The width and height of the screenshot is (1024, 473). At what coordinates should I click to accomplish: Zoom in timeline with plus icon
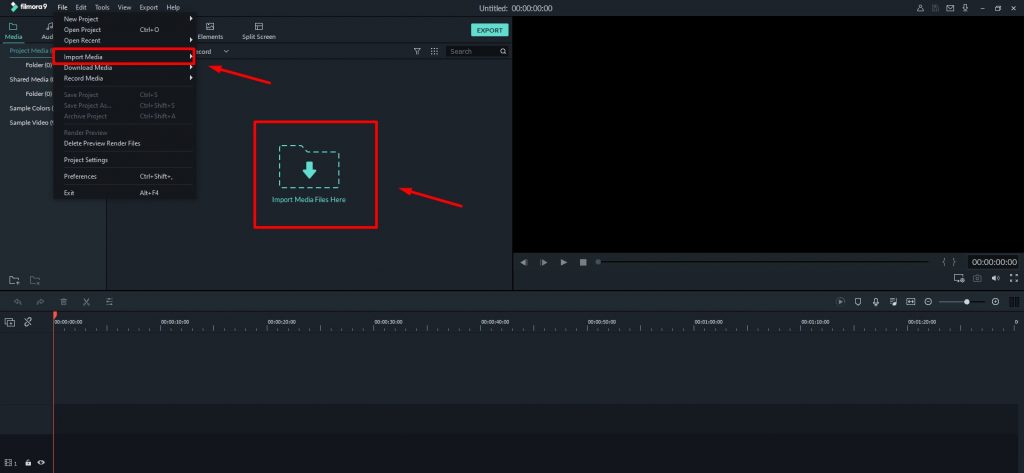point(995,302)
